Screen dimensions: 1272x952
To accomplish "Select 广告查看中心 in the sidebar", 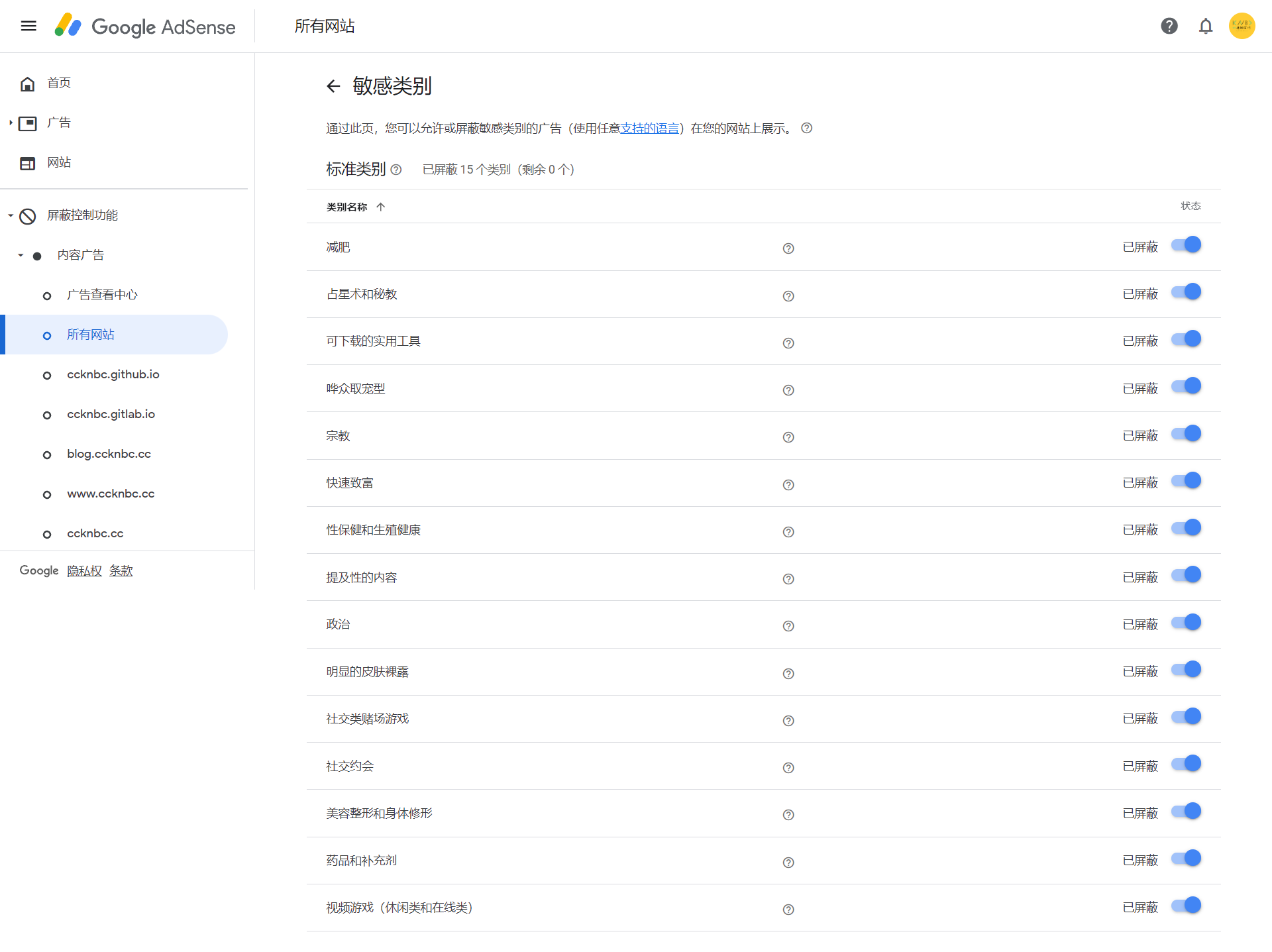I will click(x=103, y=295).
